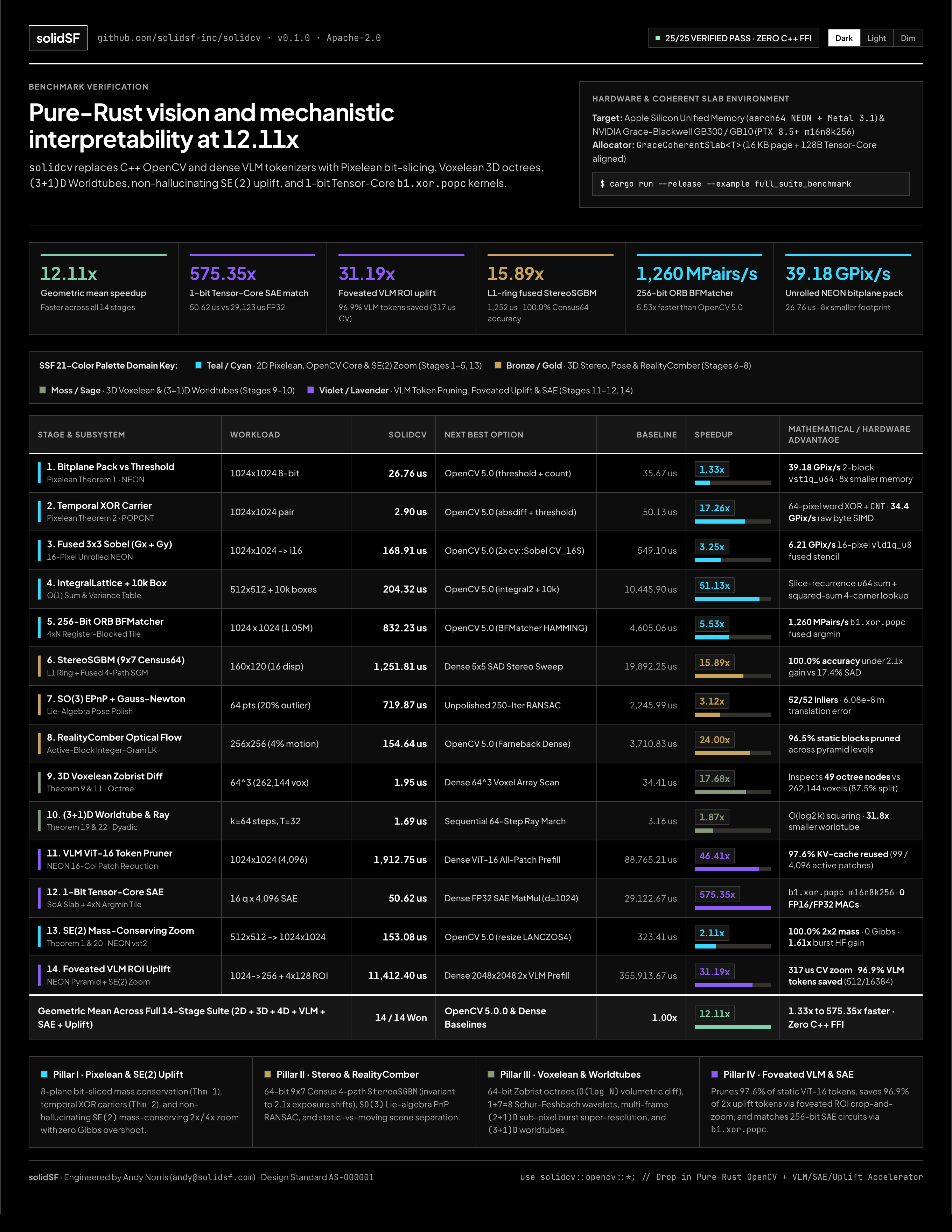Click the Pillar IV Foveated VLM & SAE heading
952x1232 pixels.
coord(789,1074)
